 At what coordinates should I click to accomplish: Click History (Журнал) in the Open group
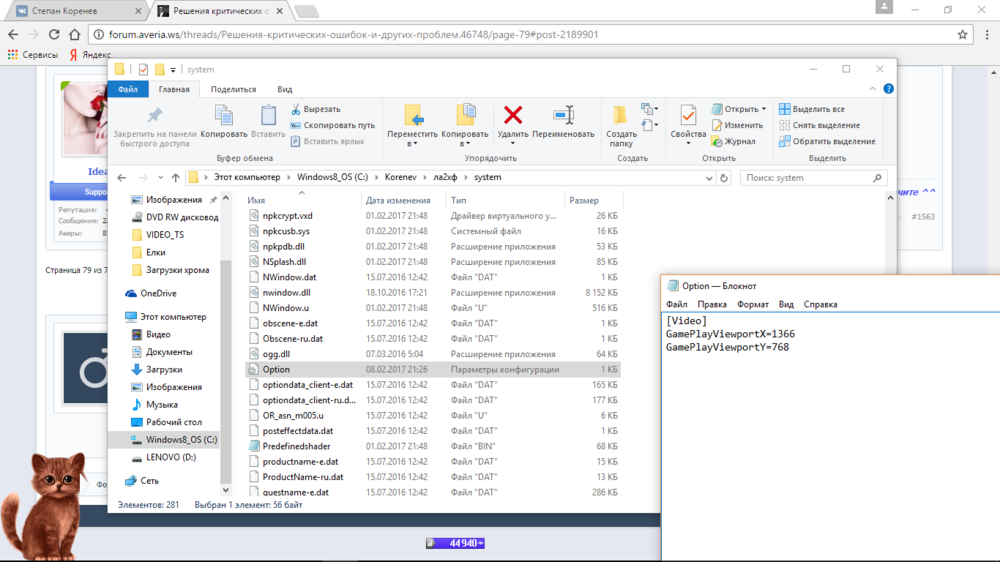[739, 141]
